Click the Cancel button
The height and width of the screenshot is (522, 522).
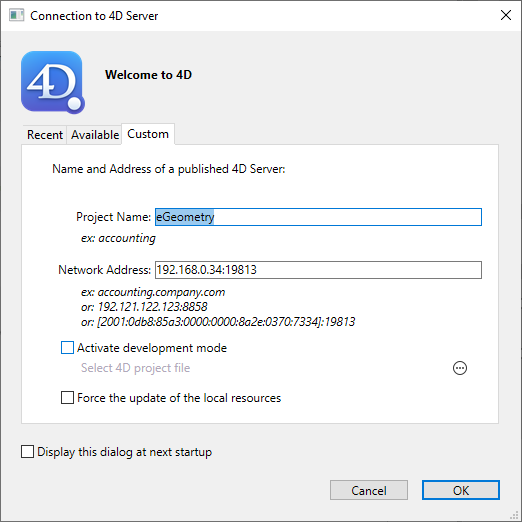369,490
